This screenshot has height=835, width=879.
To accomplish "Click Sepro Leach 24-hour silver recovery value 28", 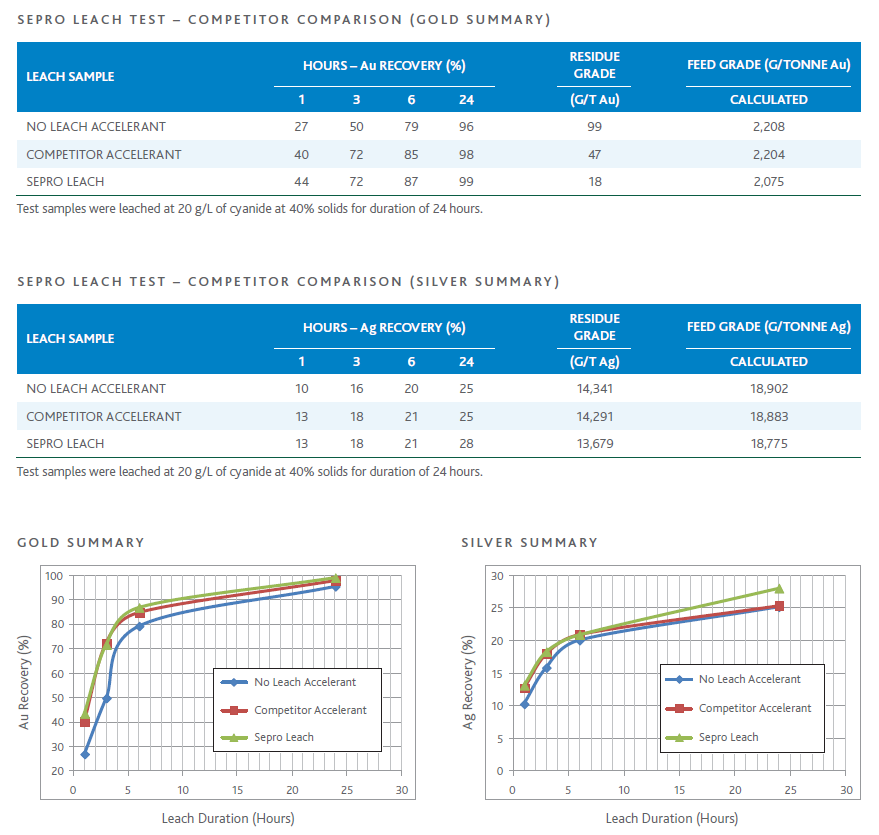I will click(466, 444).
